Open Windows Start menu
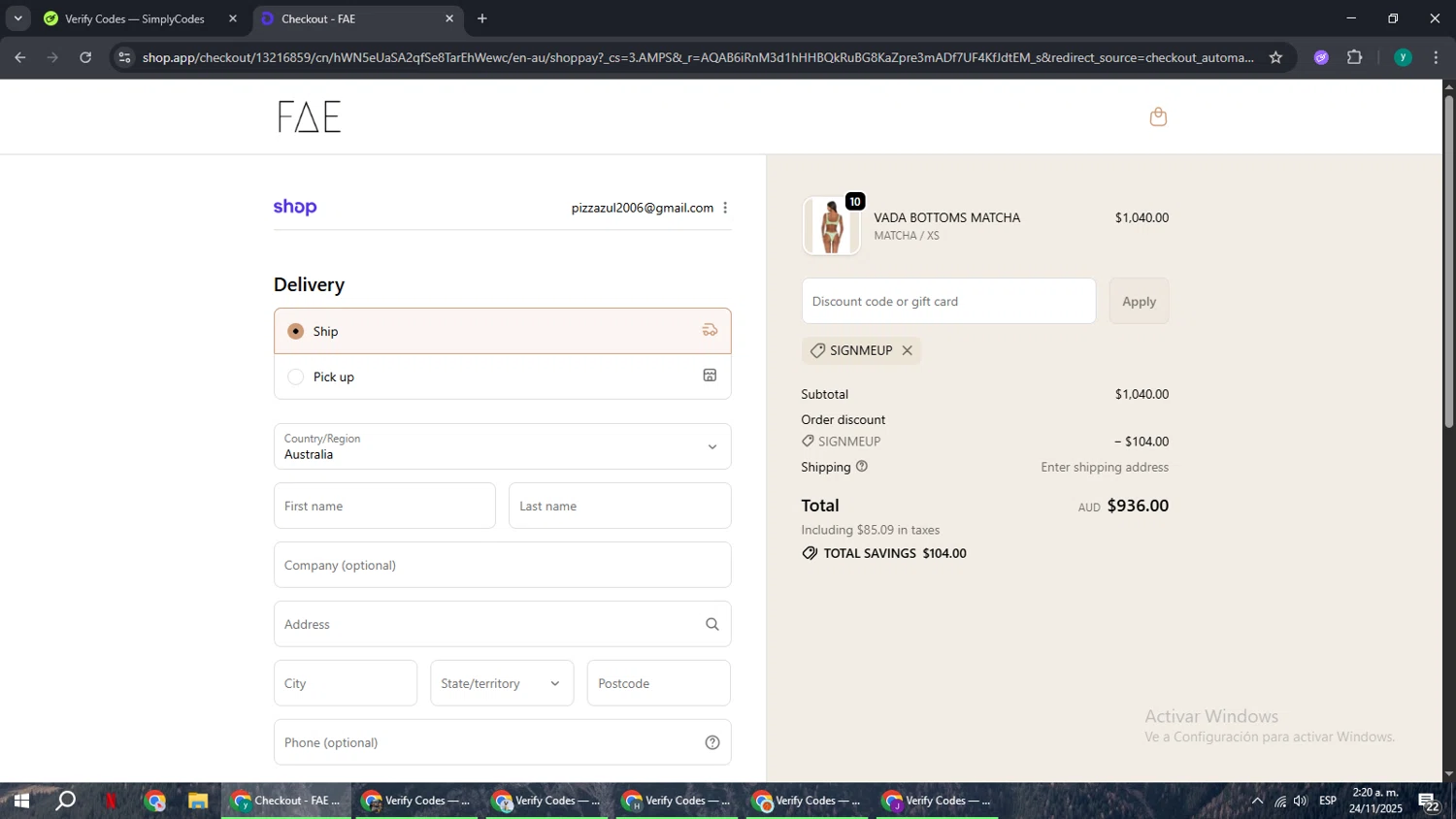Viewport: 1456px width, 819px height. [20, 801]
